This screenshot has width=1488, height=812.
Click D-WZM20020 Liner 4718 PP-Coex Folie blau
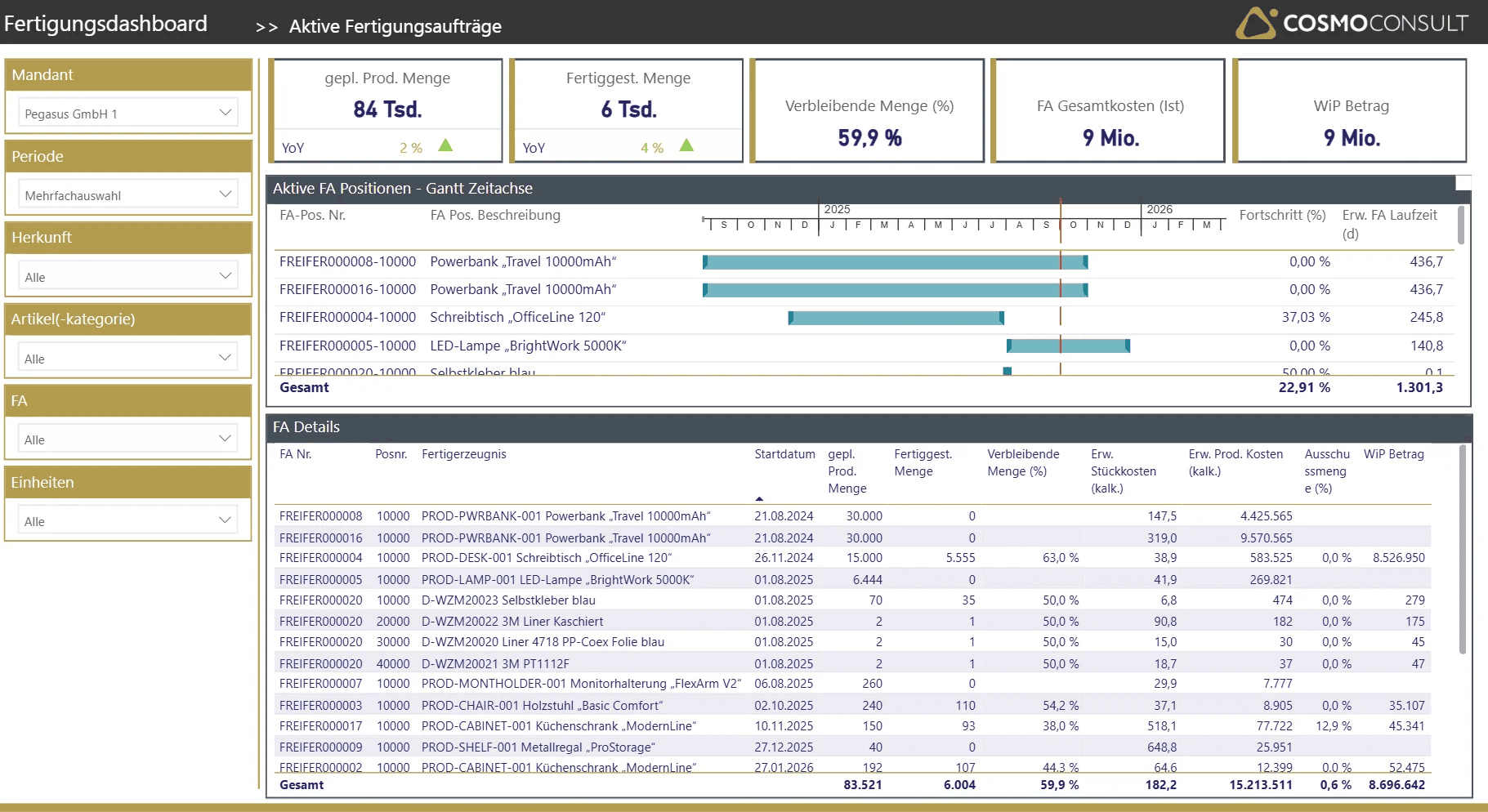click(543, 642)
